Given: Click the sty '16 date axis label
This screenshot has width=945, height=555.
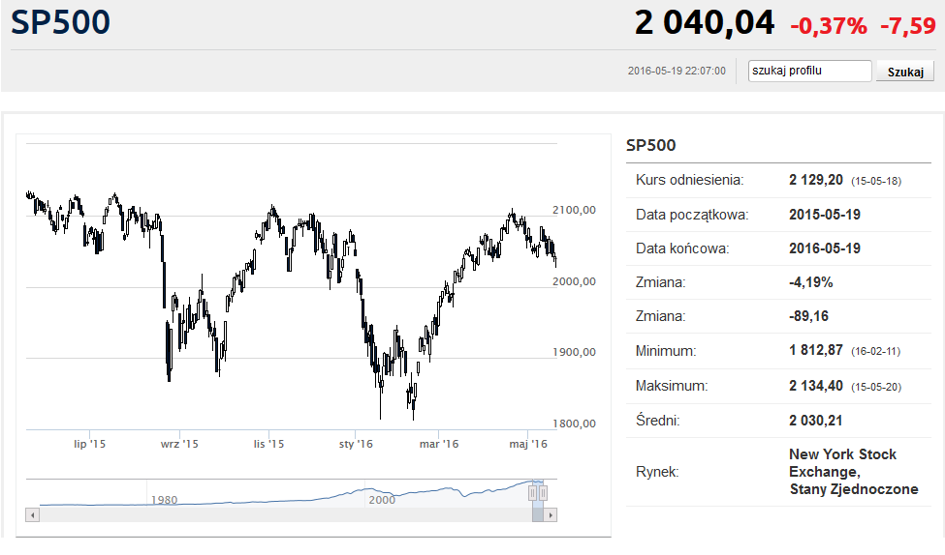Looking at the screenshot, I should coord(356,443).
